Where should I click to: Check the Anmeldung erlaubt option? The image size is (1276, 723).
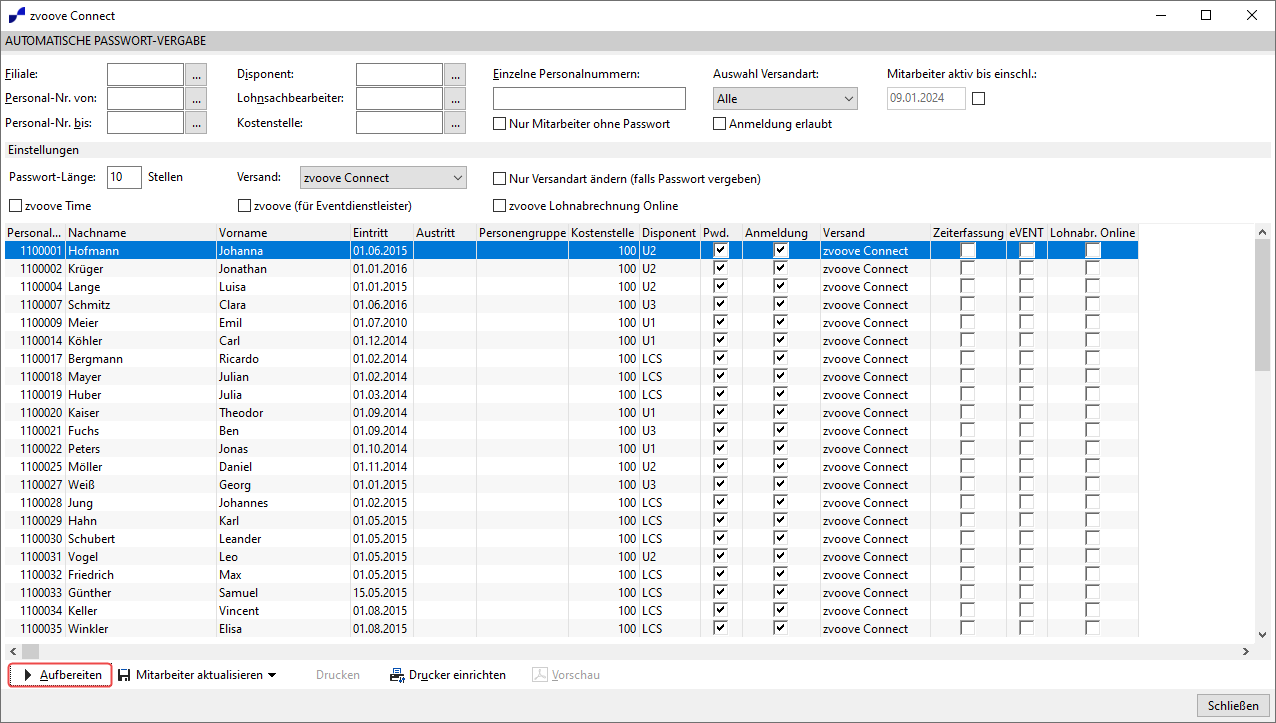(718, 123)
